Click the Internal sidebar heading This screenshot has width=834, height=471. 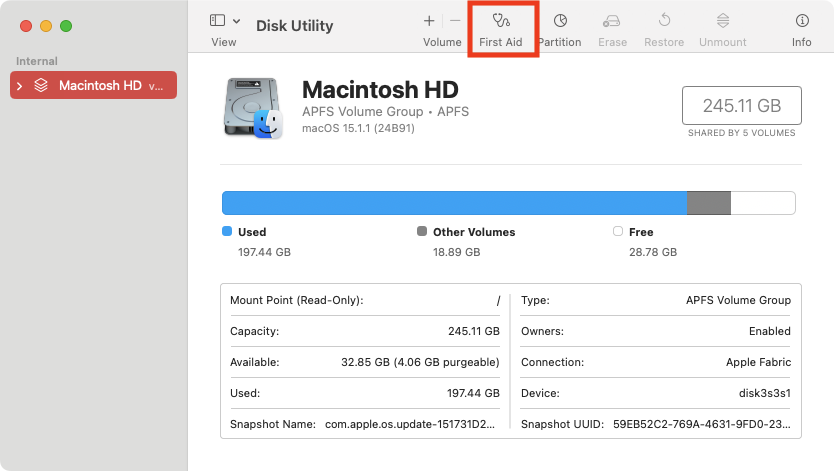click(37, 61)
